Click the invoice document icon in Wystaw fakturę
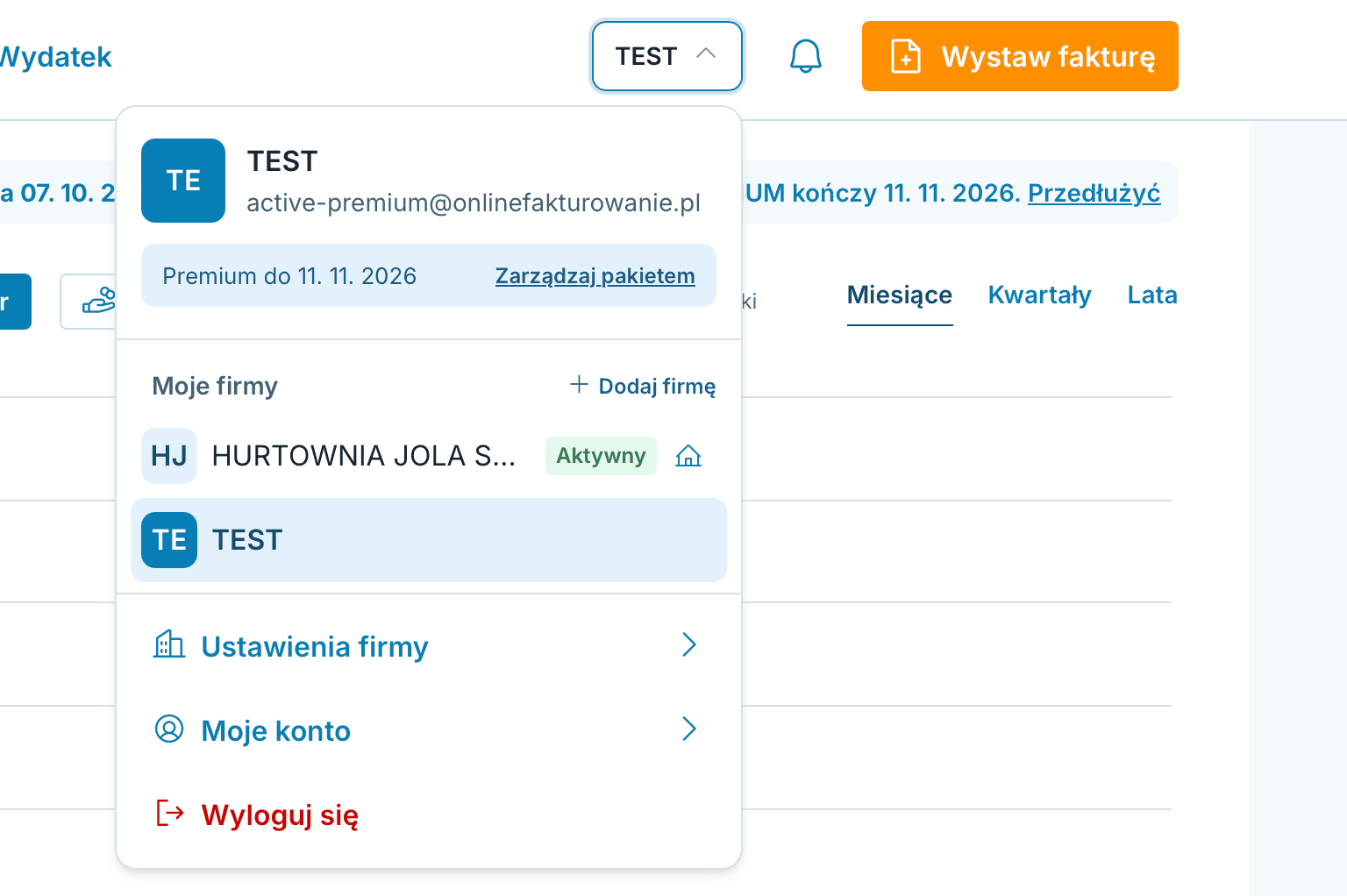 906,56
